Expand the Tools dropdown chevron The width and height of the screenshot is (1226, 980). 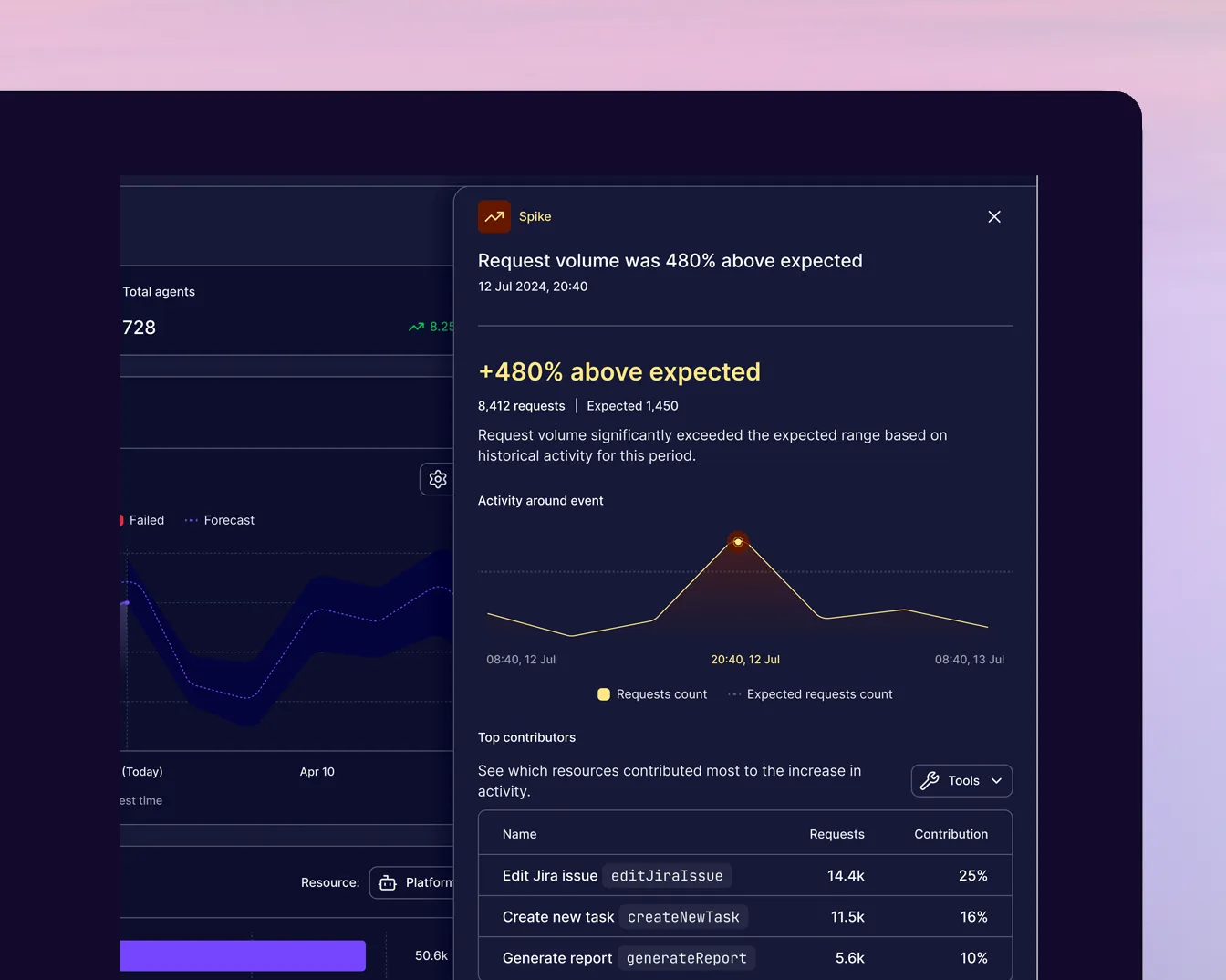[x=996, y=781]
